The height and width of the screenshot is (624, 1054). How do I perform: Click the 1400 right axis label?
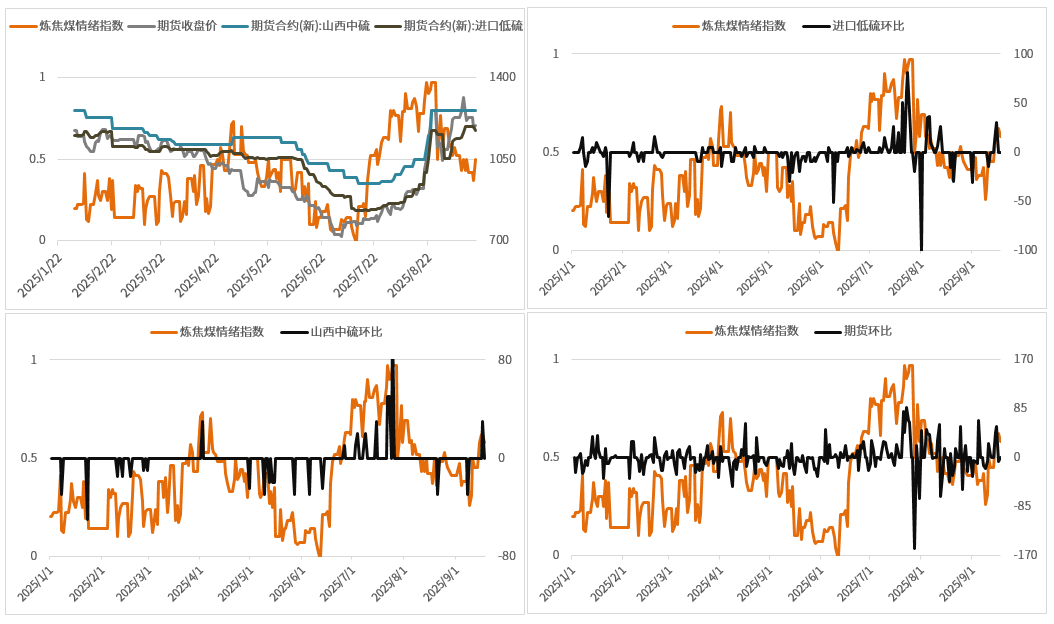(x=503, y=77)
